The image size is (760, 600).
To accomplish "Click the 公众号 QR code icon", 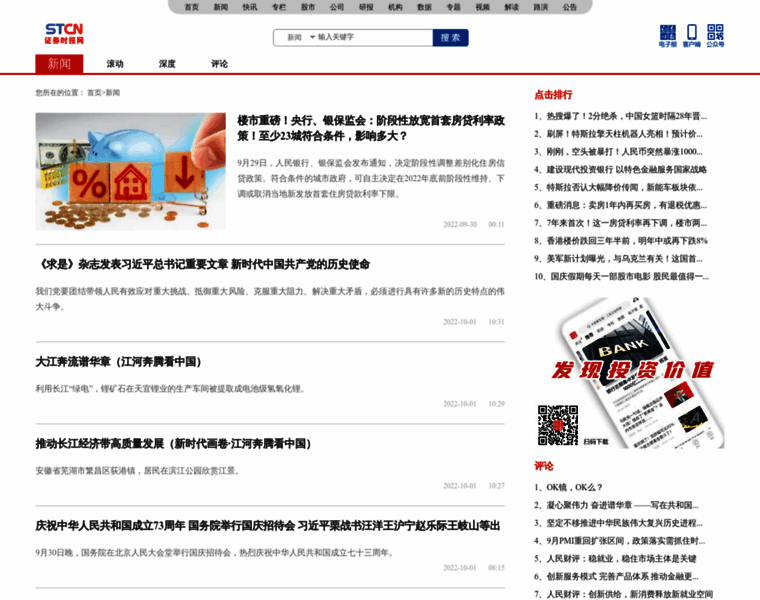I will (715, 35).
